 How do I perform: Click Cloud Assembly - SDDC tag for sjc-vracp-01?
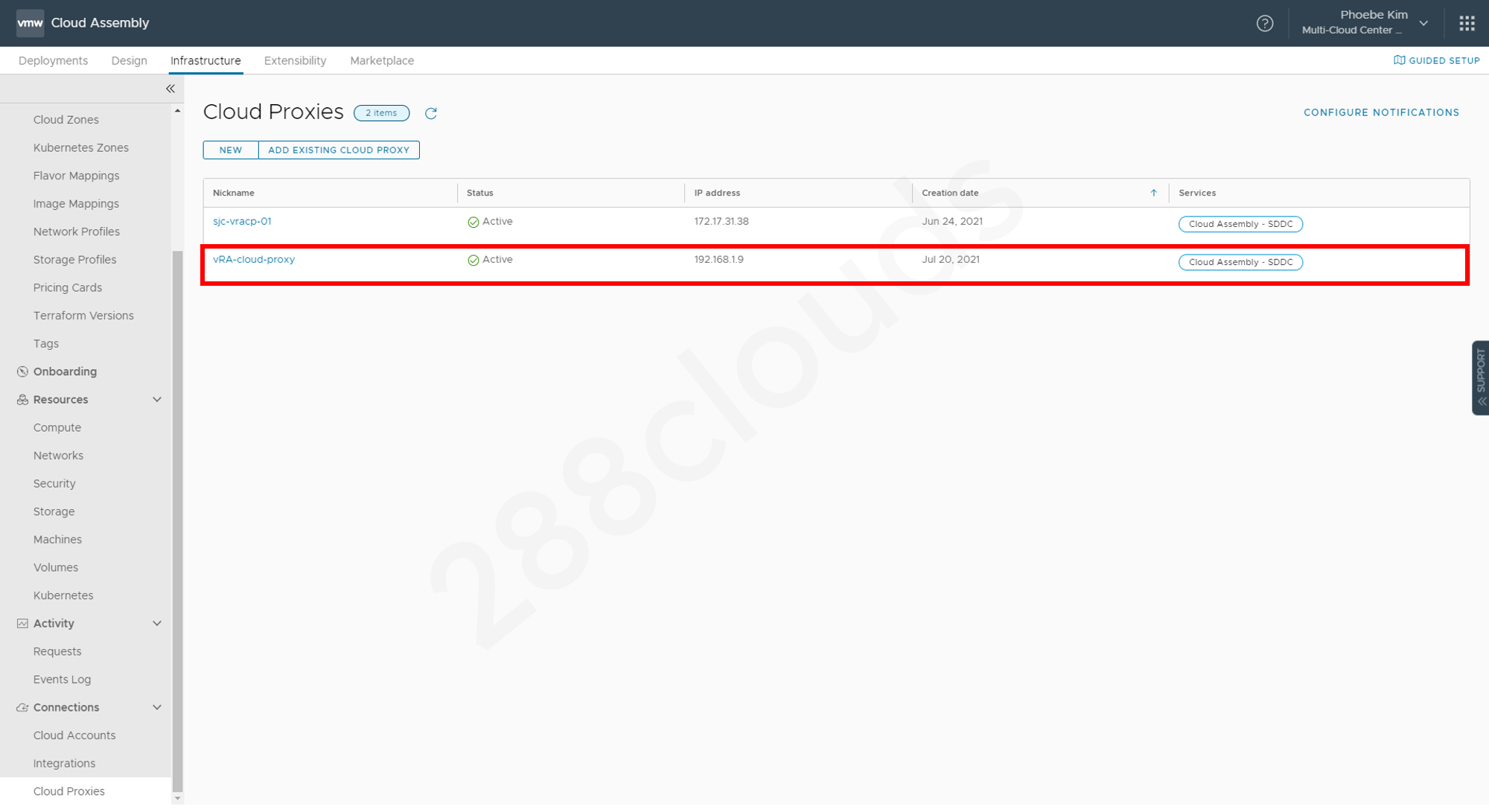tap(1240, 224)
